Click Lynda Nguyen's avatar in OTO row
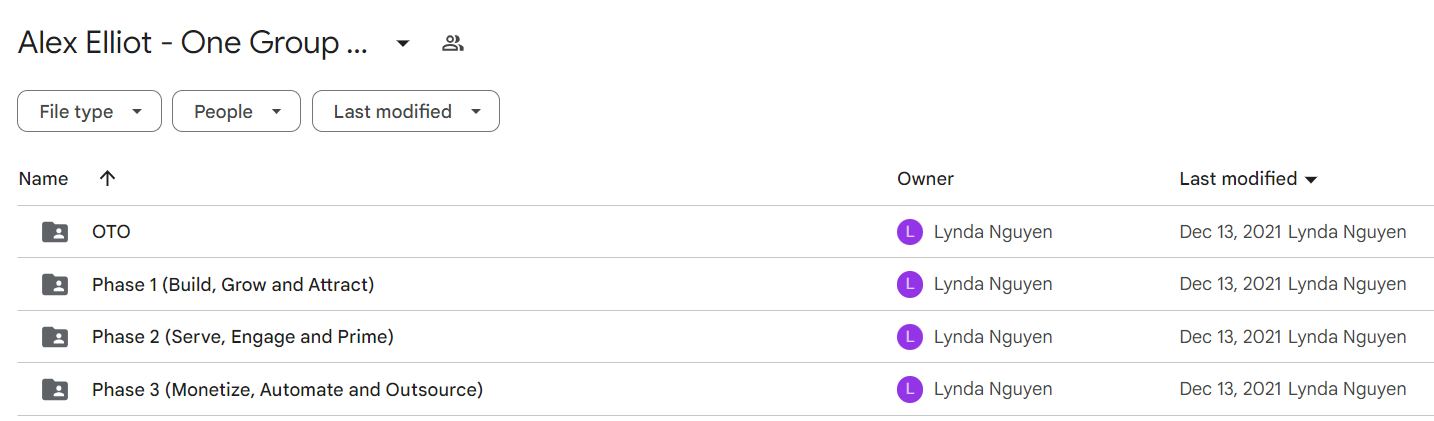Image resolution: width=1434 pixels, height=421 pixels. click(x=910, y=232)
